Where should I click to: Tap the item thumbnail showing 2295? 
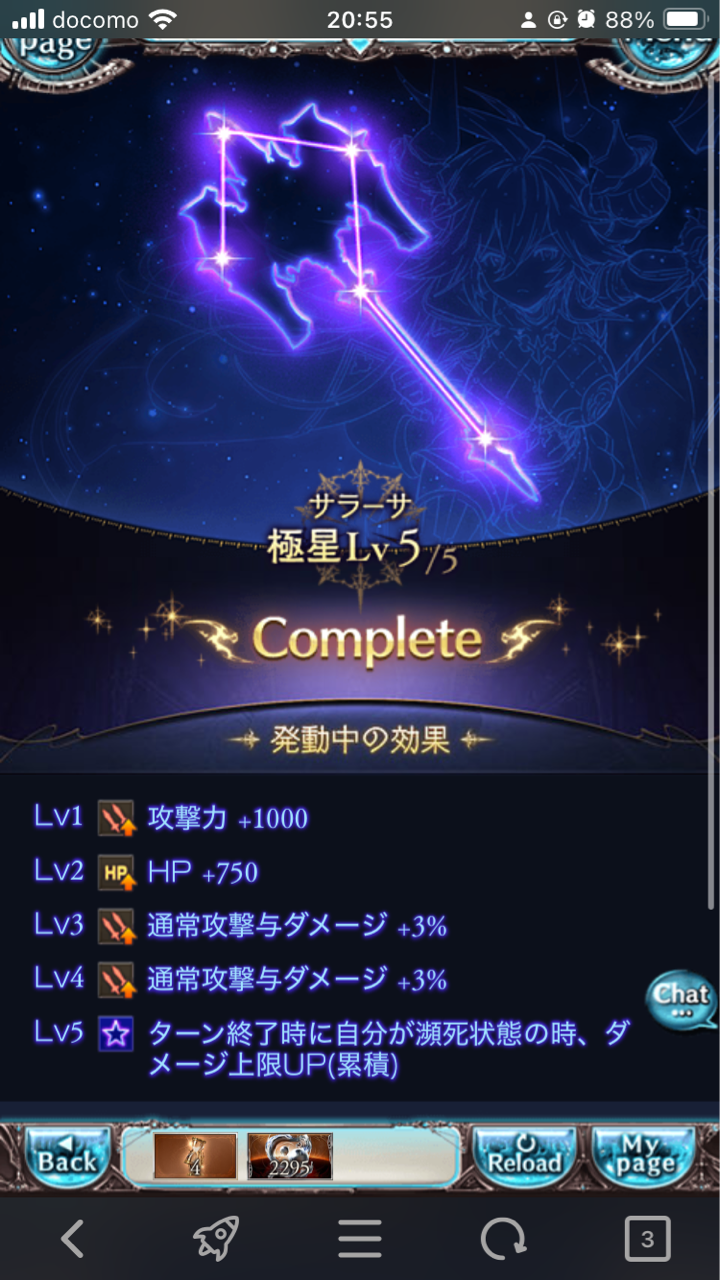(290, 1157)
